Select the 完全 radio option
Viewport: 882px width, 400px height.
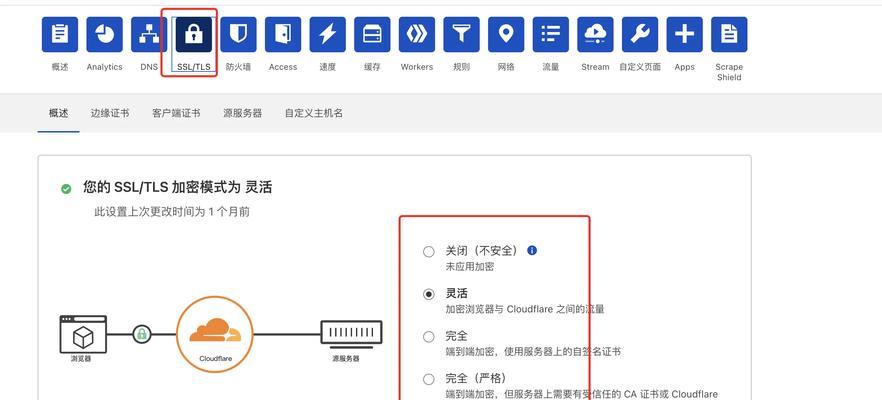[429, 336]
